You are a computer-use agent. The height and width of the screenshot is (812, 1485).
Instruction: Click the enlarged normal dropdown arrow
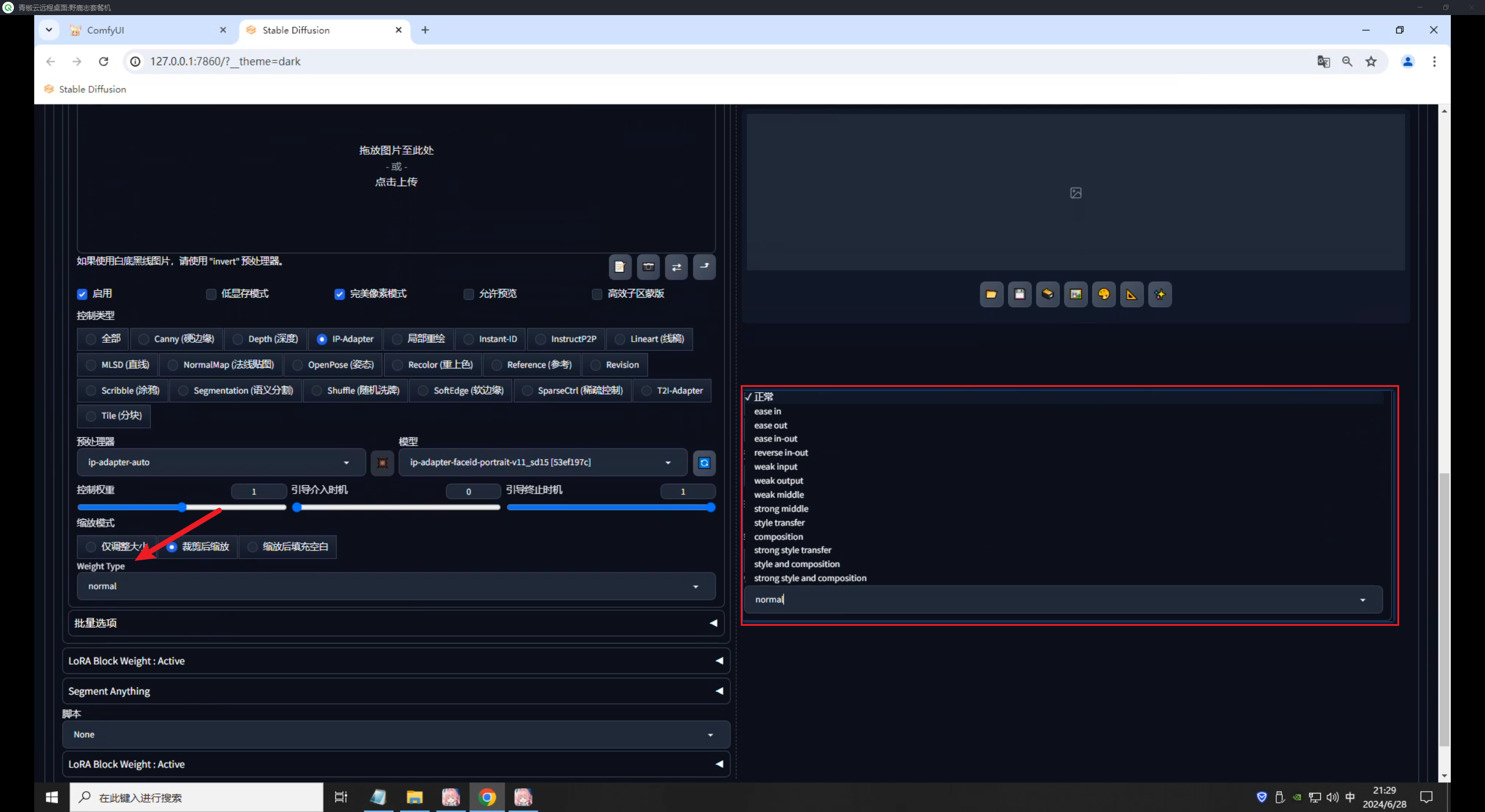1363,600
